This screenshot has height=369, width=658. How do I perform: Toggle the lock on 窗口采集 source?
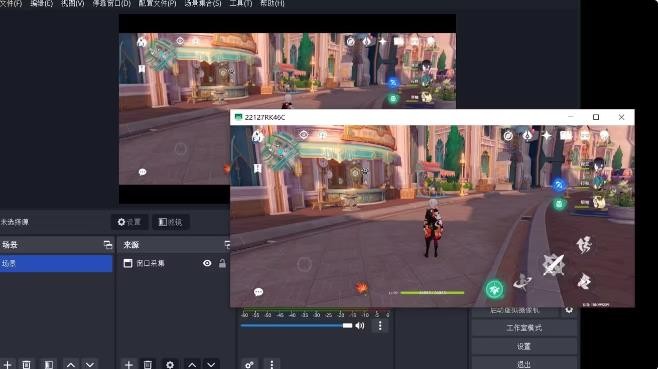pyautogui.click(x=222, y=263)
